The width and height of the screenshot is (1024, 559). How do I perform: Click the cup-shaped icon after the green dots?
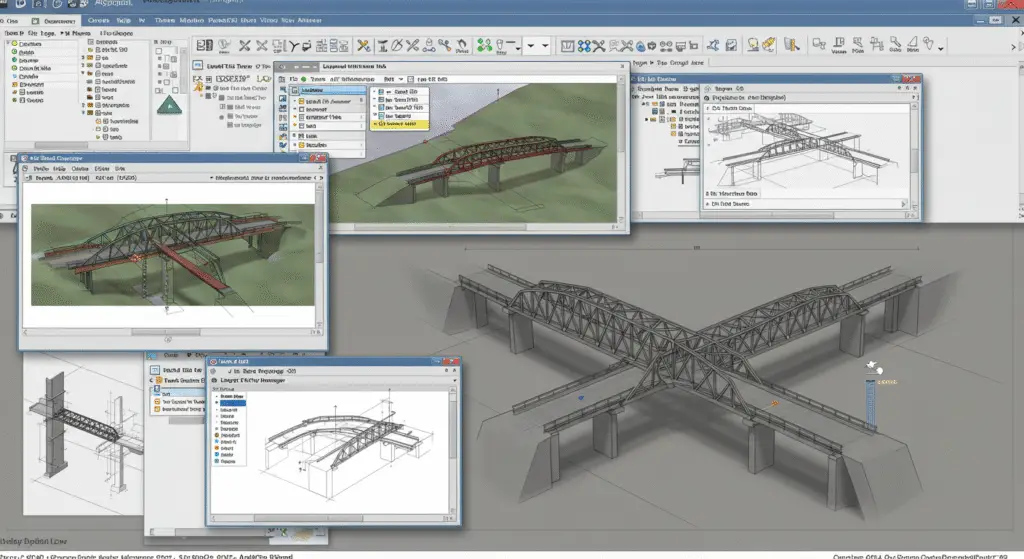point(500,45)
